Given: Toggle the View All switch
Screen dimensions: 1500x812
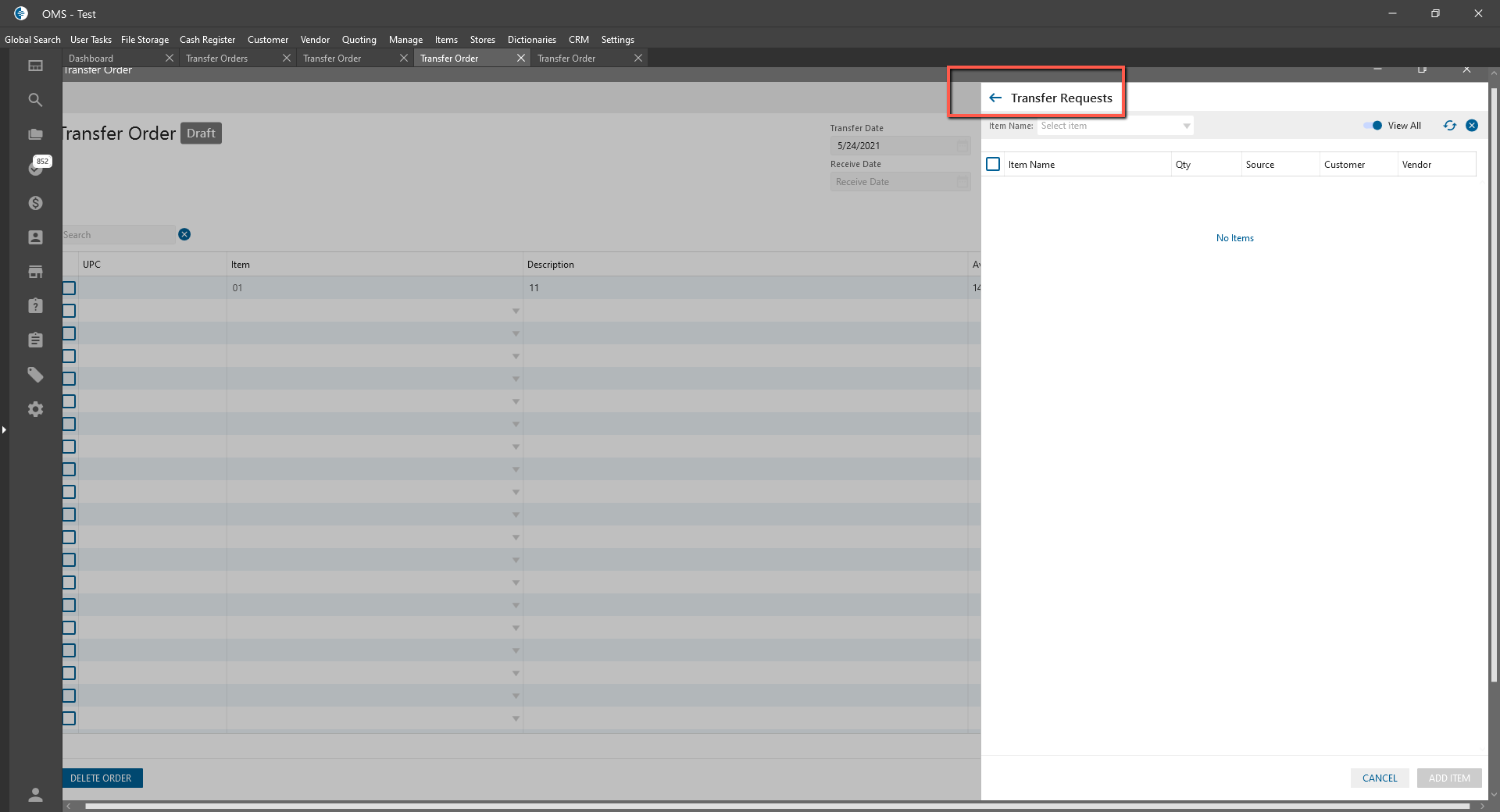Looking at the screenshot, I should click(x=1373, y=126).
